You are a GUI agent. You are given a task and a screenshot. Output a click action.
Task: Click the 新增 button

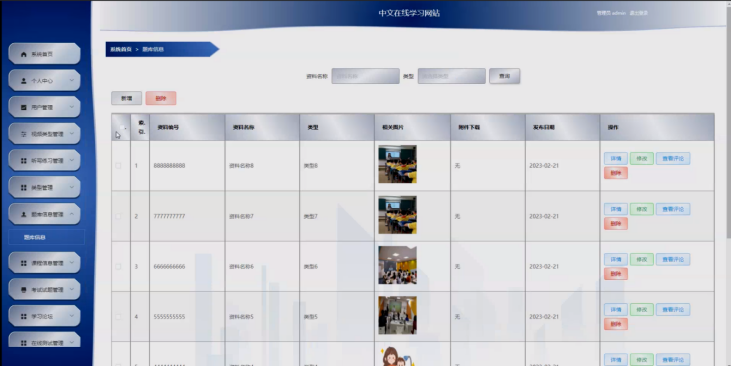click(x=127, y=99)
